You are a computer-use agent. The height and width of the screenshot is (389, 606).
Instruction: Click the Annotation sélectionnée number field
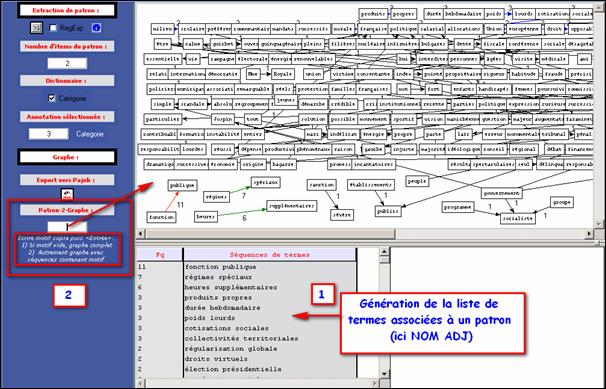(49, 134)
